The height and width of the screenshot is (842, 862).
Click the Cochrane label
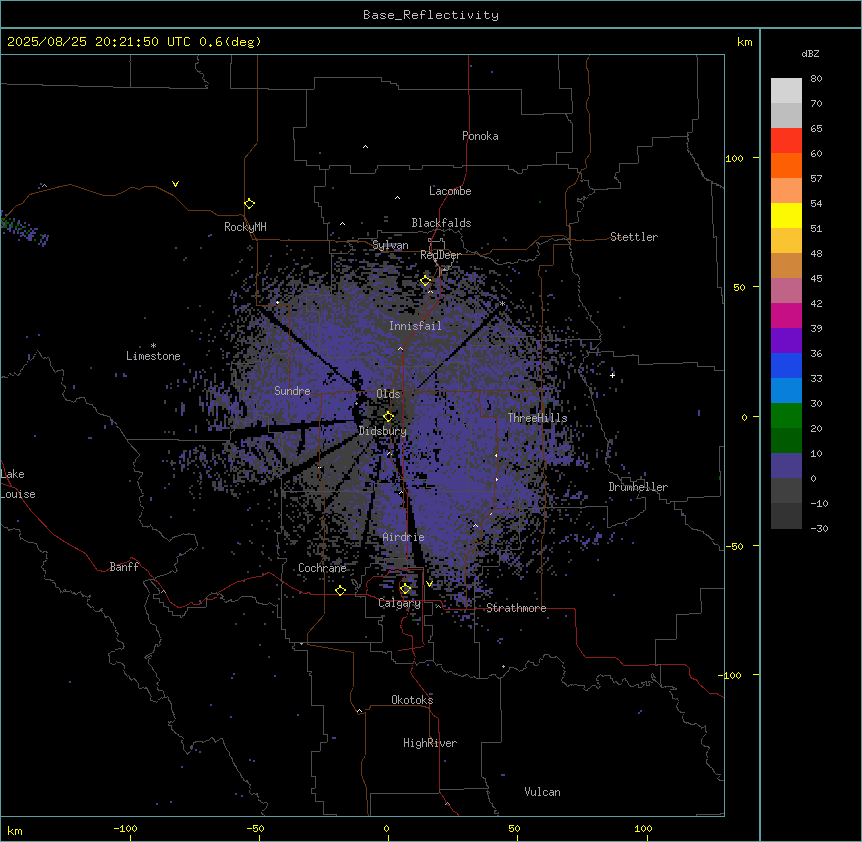(322, 568)
